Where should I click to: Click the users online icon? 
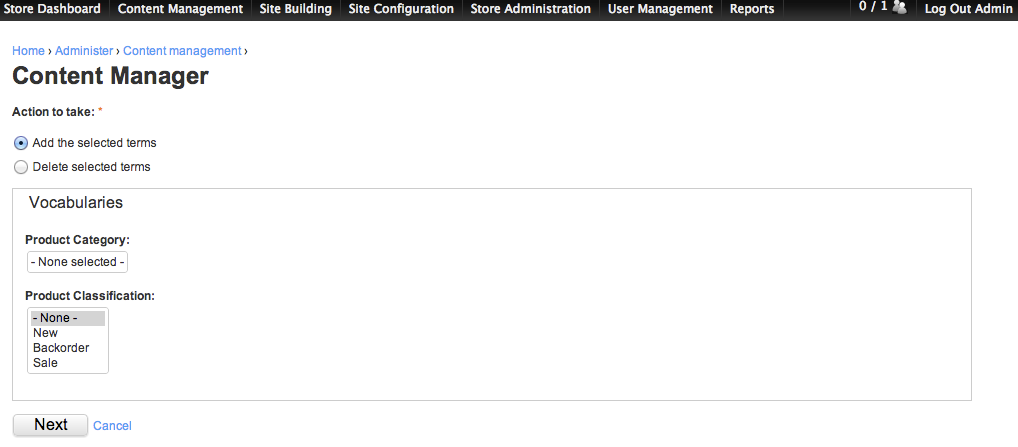pos(900,7)
